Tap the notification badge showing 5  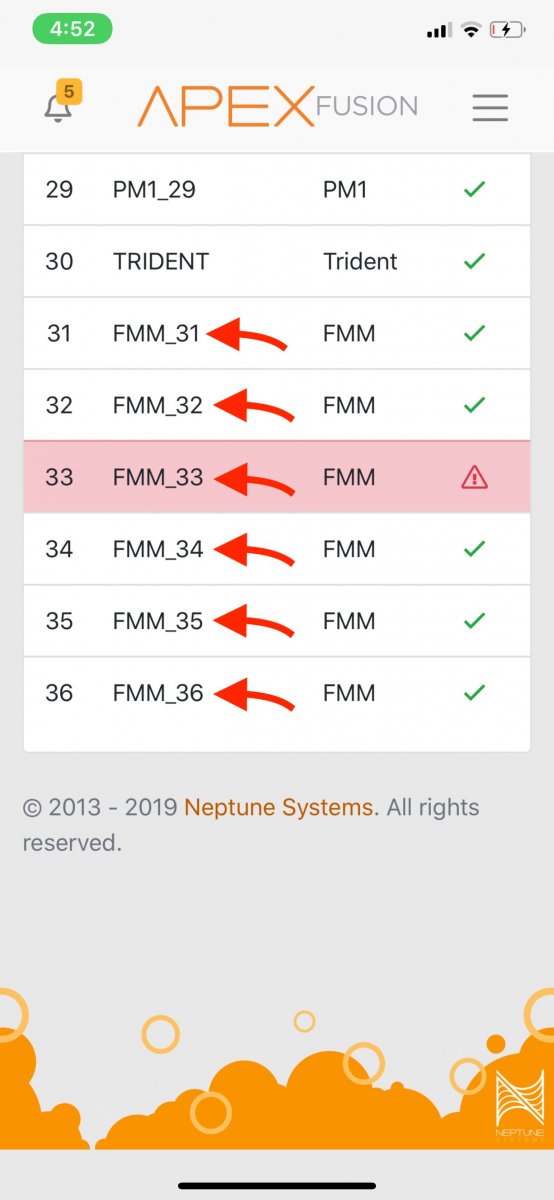coord(69,93)
